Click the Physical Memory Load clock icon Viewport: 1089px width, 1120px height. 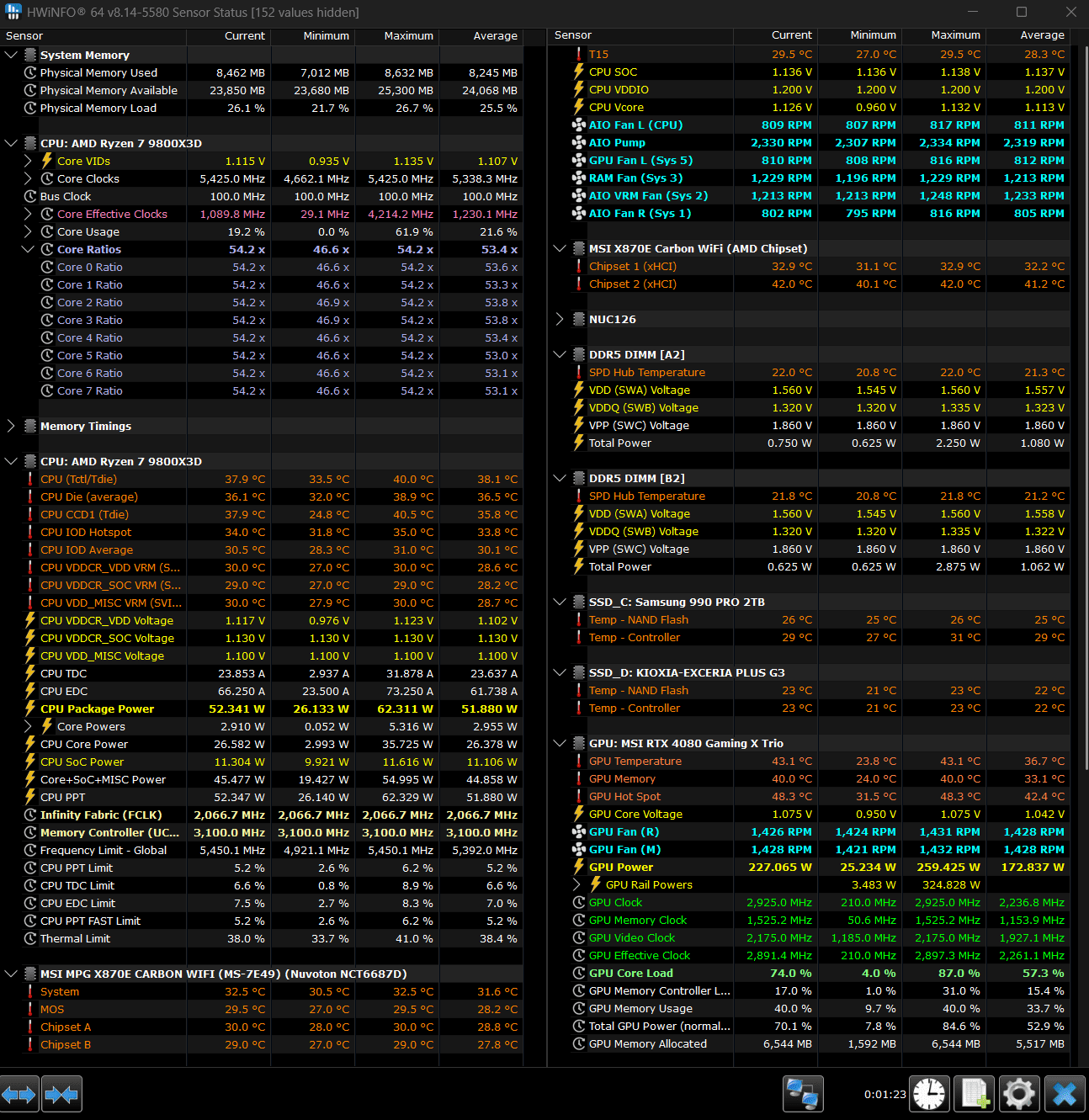coord(30,108)
